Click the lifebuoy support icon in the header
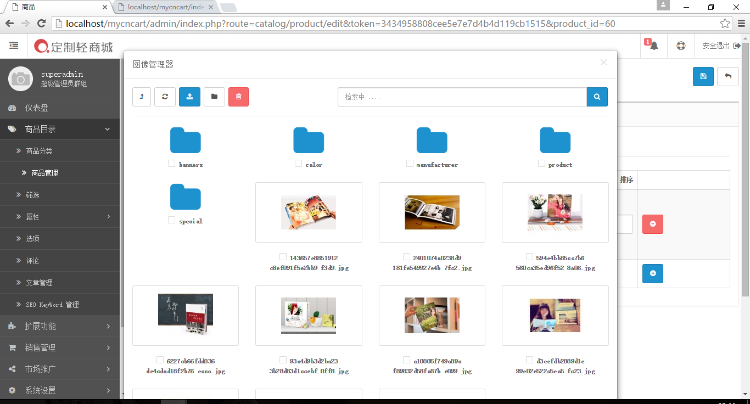750x404 pixels. pos(681,46)
